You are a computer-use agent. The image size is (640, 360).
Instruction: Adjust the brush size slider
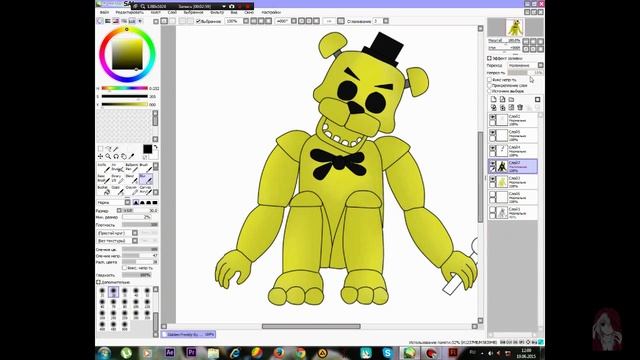coord(140,211)
